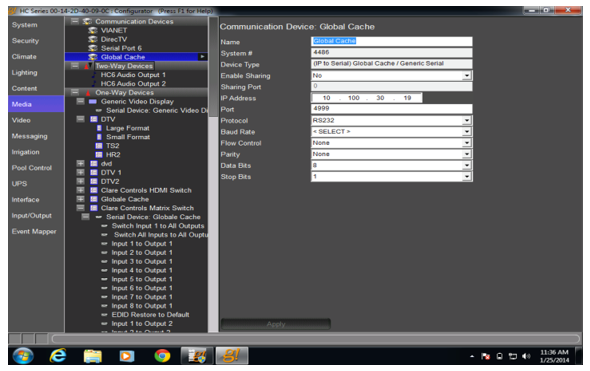Expand the Clare Controls HDMI Switch node
Image resolution: width=590 pixels, height=371 pixels.
pos(81,190)
